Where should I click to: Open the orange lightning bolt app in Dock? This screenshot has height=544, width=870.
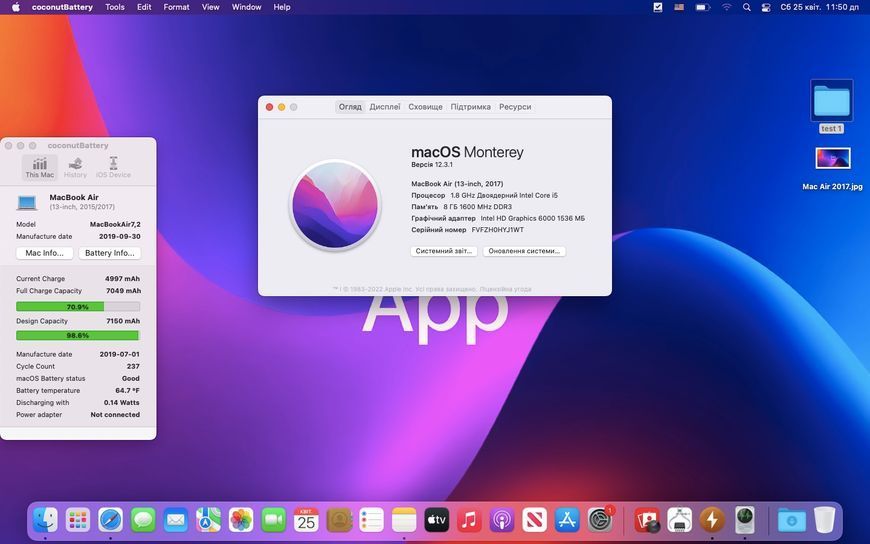point(712,520)
